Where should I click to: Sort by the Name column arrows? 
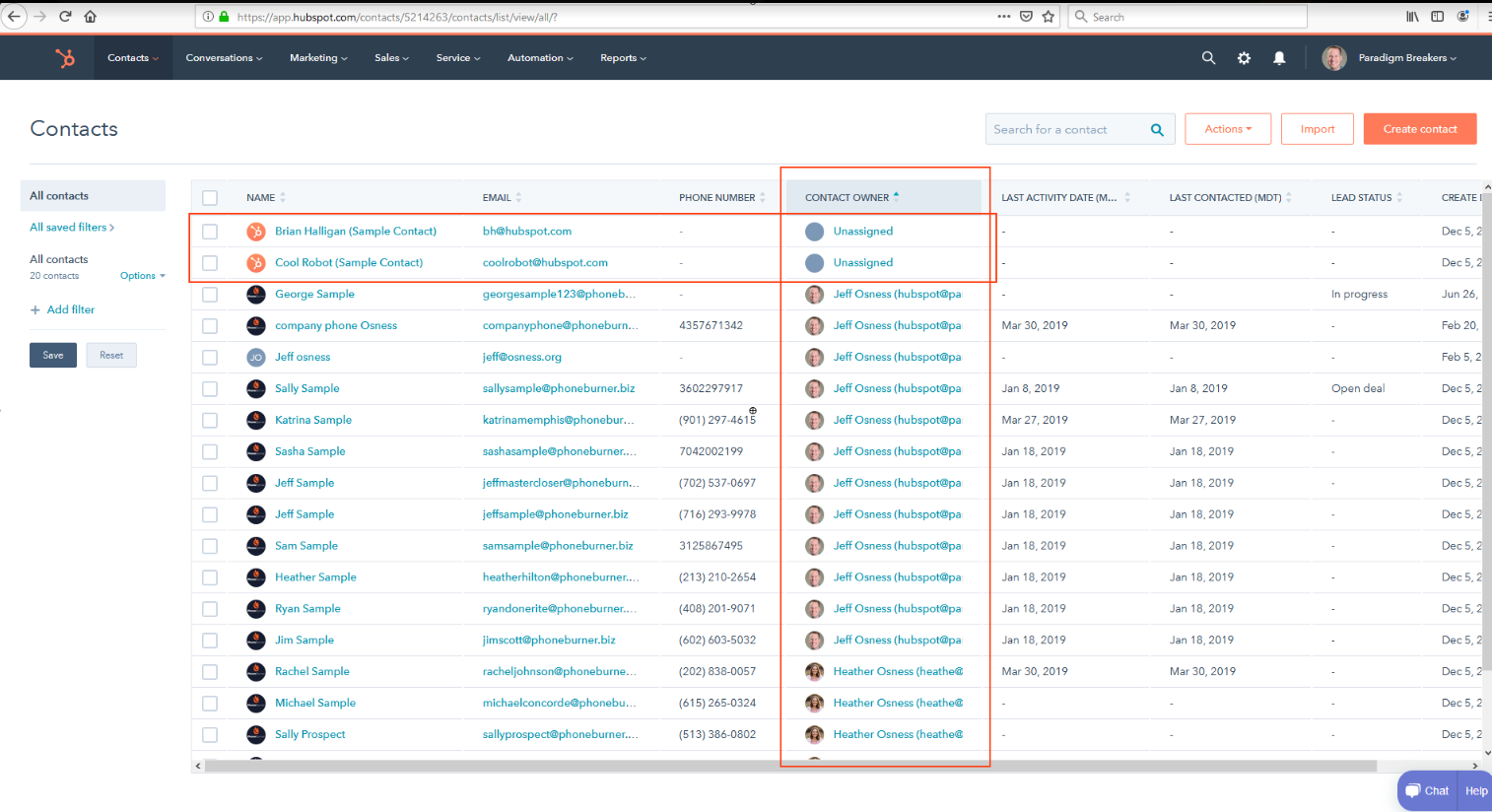tap(283, 198)
